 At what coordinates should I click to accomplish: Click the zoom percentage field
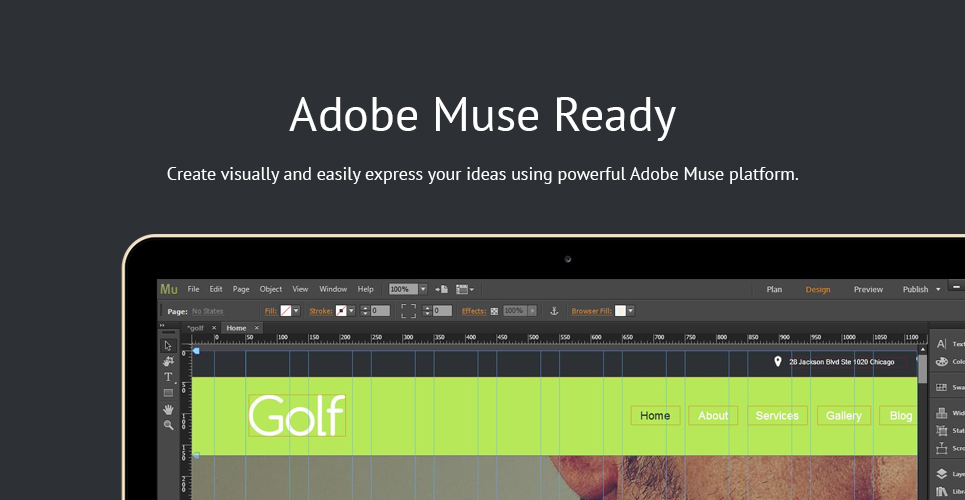tap(403, 289)
